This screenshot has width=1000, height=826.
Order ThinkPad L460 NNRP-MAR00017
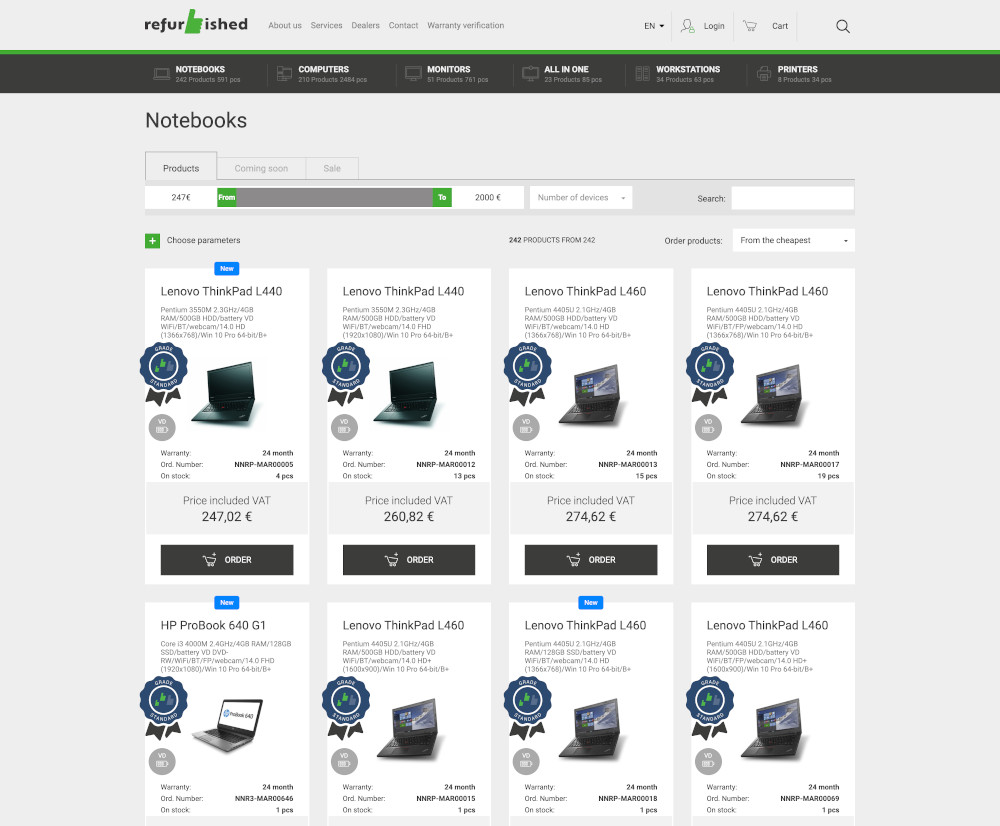point(773,559)
